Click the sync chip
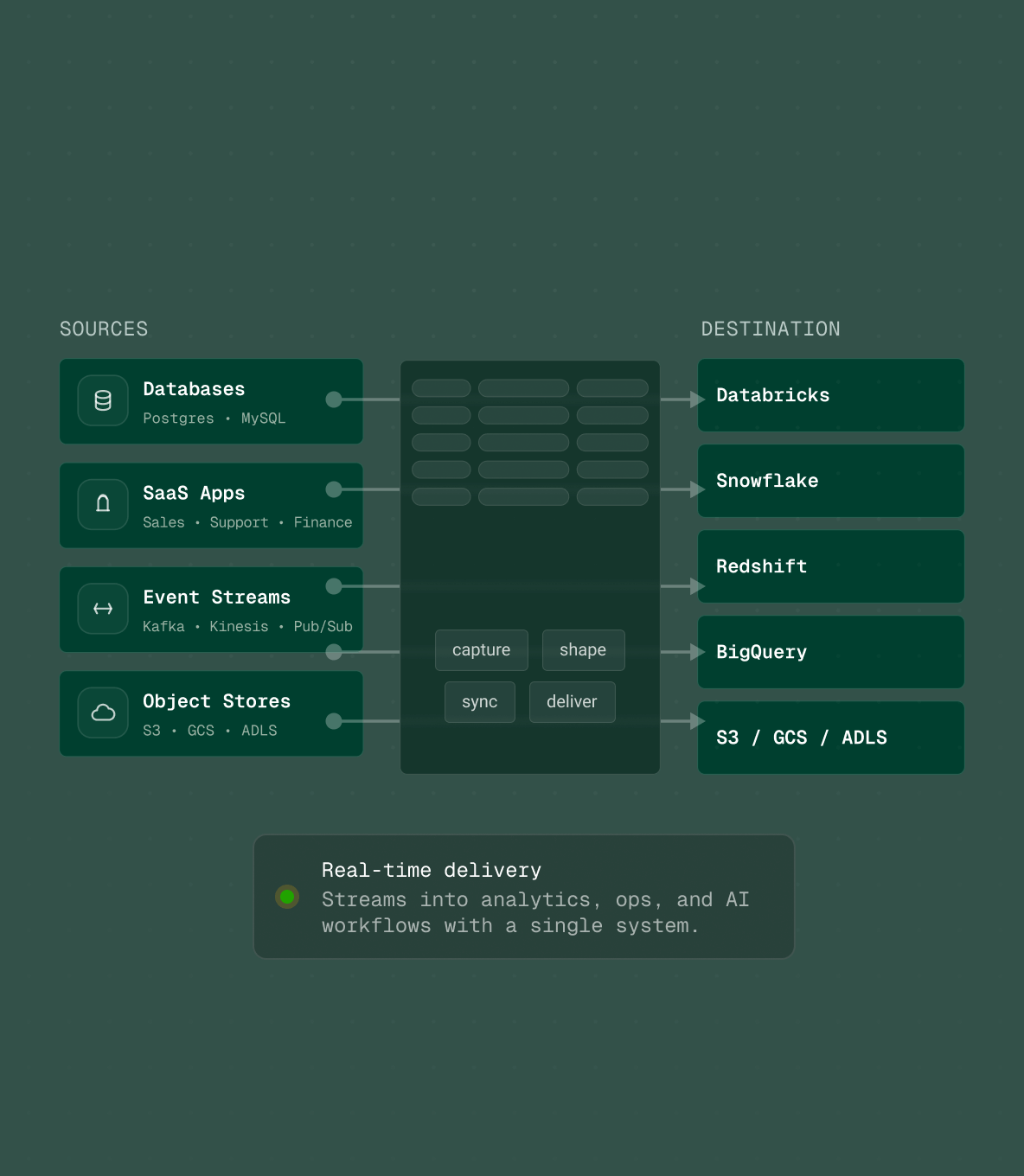The image size is (1024, 1176). 480,702
